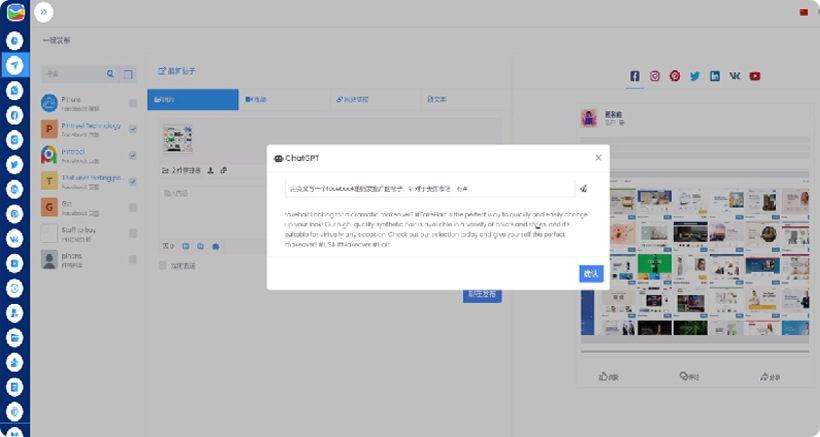Select LinkedIn icon in preview platform row

[715, 76]
